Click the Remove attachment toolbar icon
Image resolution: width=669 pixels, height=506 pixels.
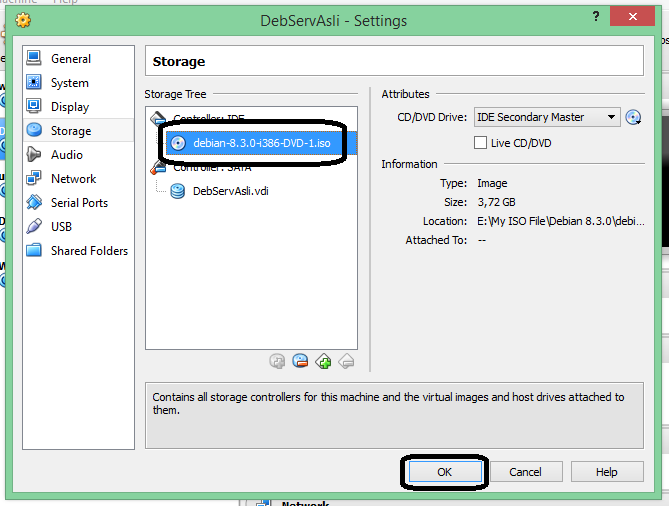point(300,362)
